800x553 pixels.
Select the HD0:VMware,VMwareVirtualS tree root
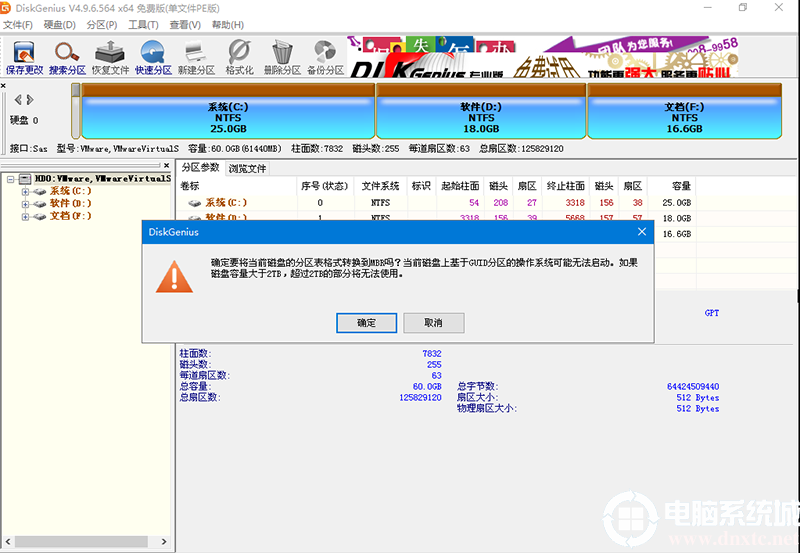(x=103, y=179)
